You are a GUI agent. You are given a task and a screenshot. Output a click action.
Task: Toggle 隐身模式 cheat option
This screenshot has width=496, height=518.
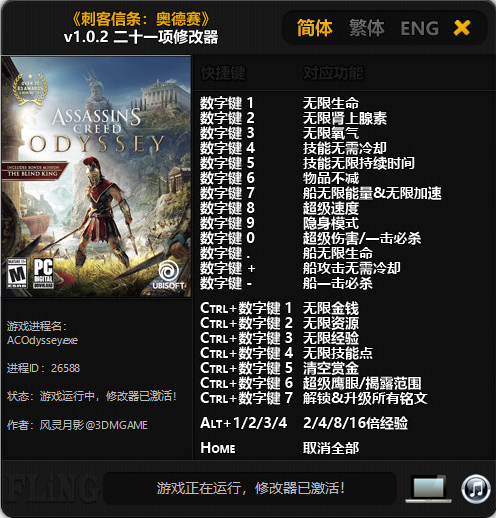[x=331, y=223]
